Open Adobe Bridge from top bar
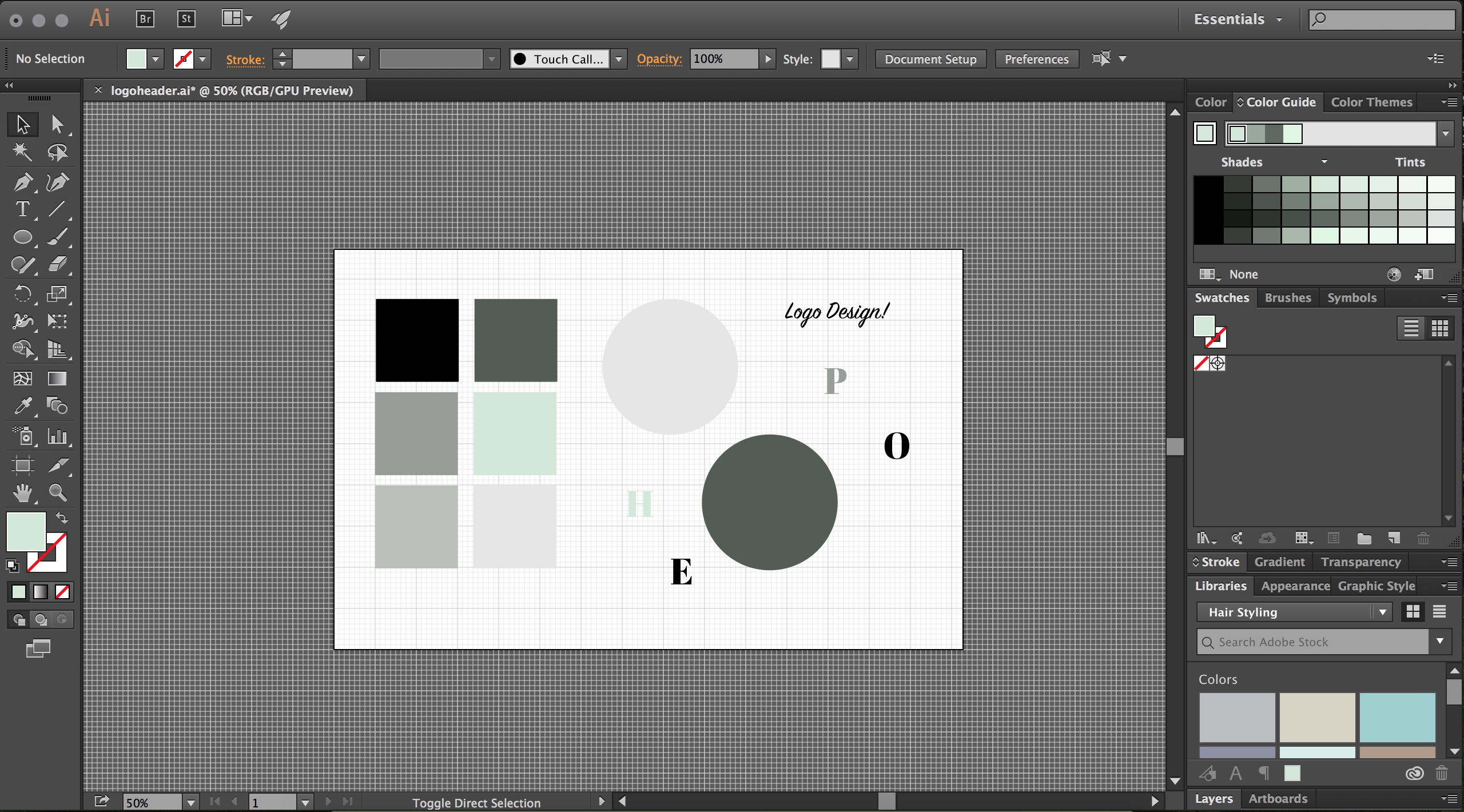 point(145,19)
